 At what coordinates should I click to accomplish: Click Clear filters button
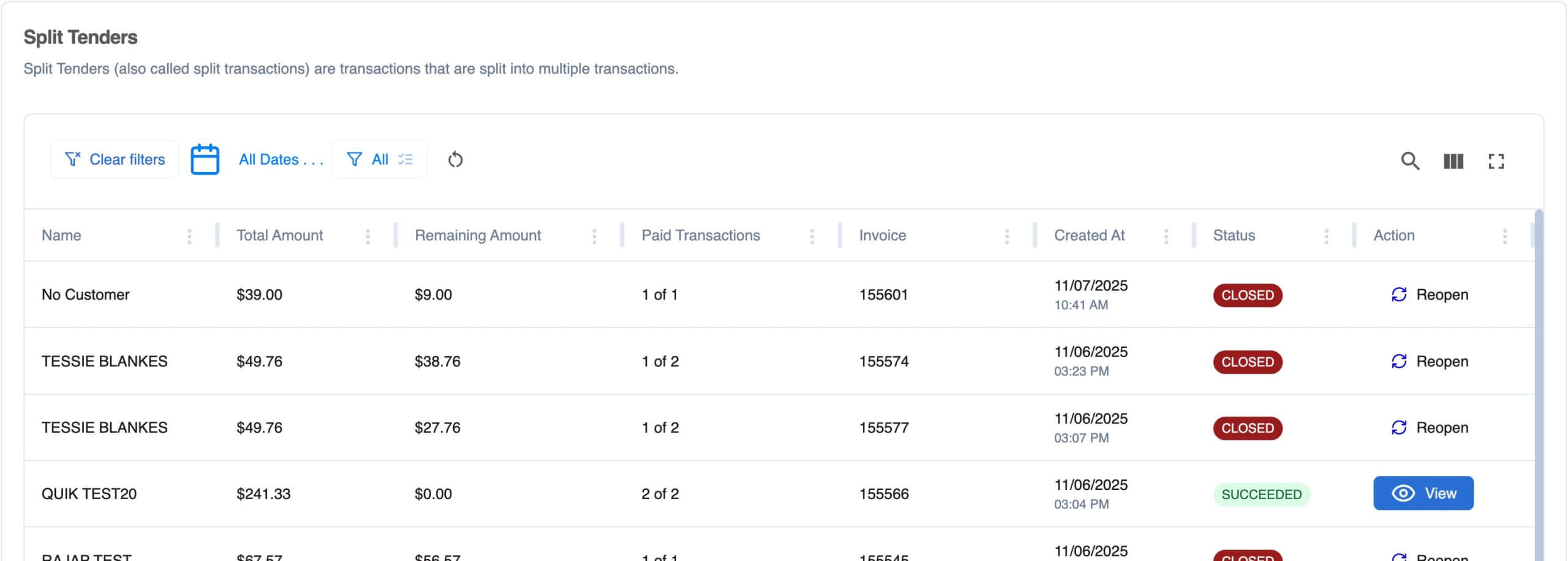115,160
